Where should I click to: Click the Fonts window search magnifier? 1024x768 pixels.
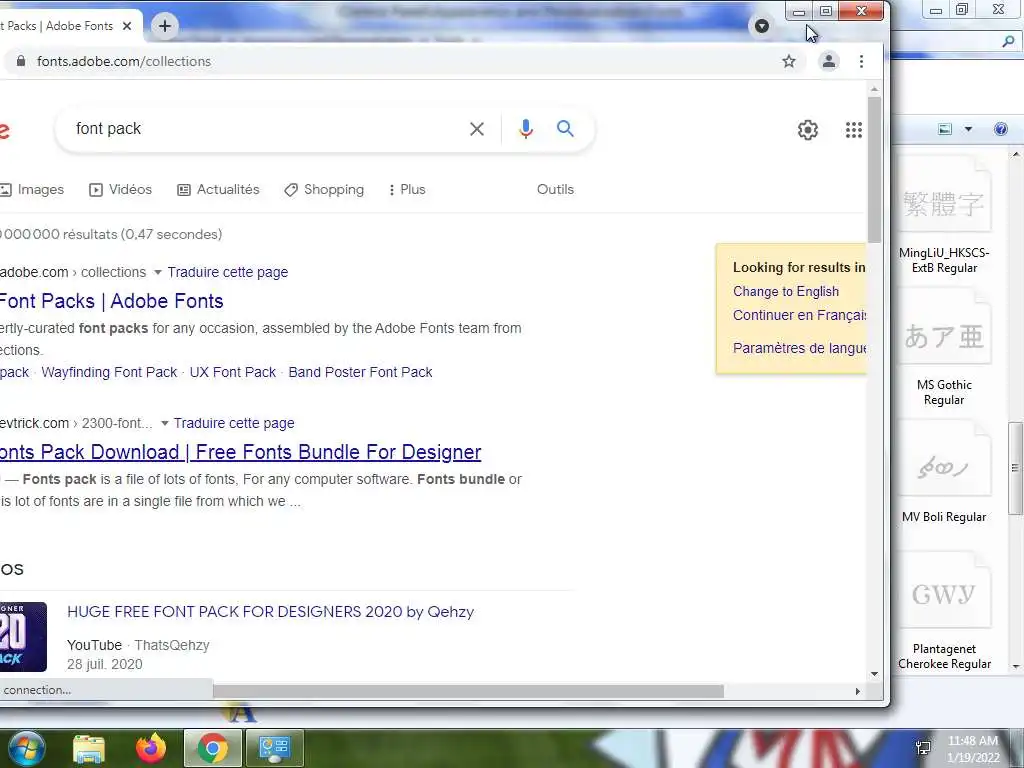(x=1008, y=42)
